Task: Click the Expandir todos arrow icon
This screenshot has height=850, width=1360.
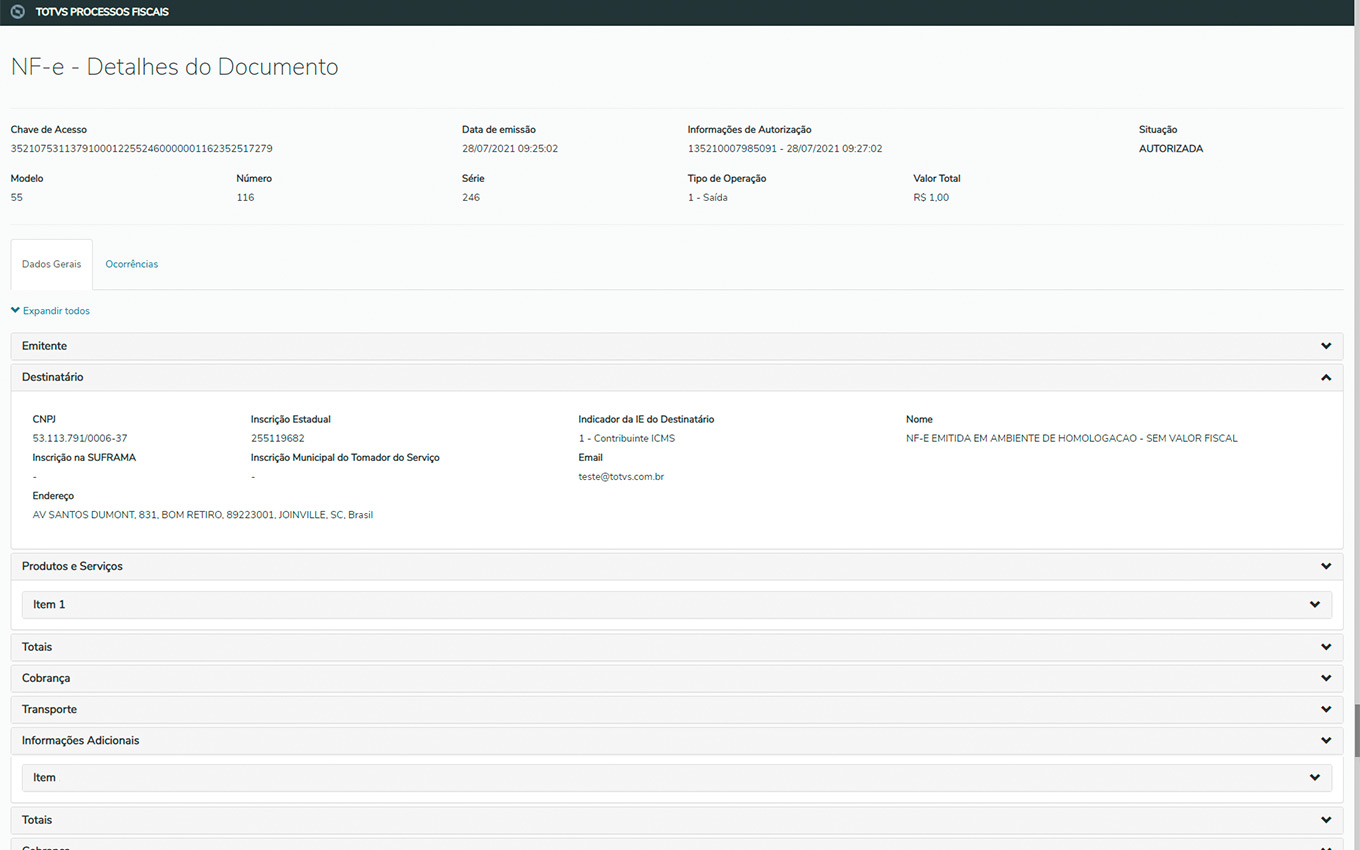Action: (x=15, y=311)
